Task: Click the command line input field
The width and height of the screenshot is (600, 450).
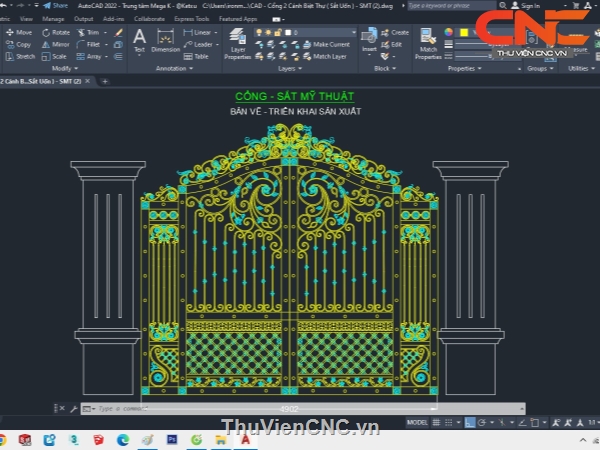Action: pyautogui.click(x=250, y=409)
